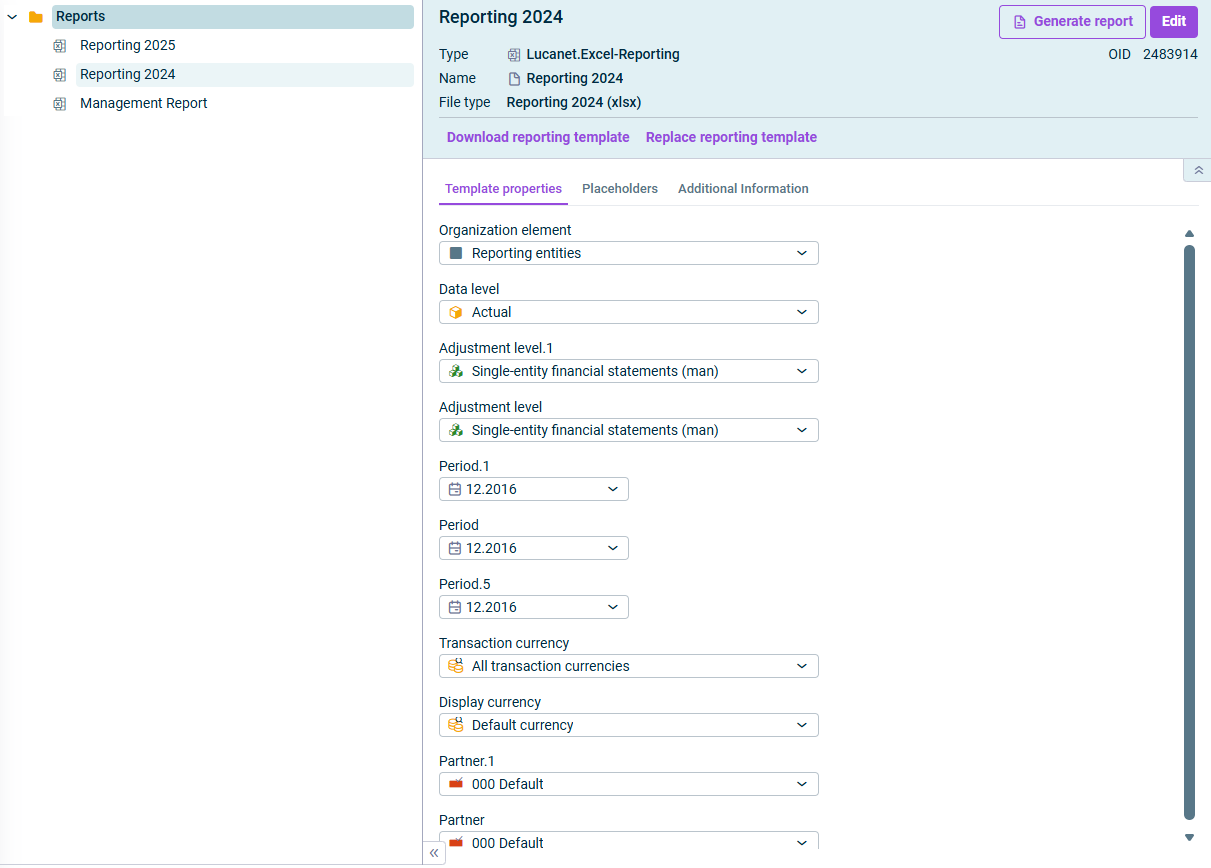
Task: Collapse the left sidebar with double-arrow icon
Action: click(x=434, y=853)
